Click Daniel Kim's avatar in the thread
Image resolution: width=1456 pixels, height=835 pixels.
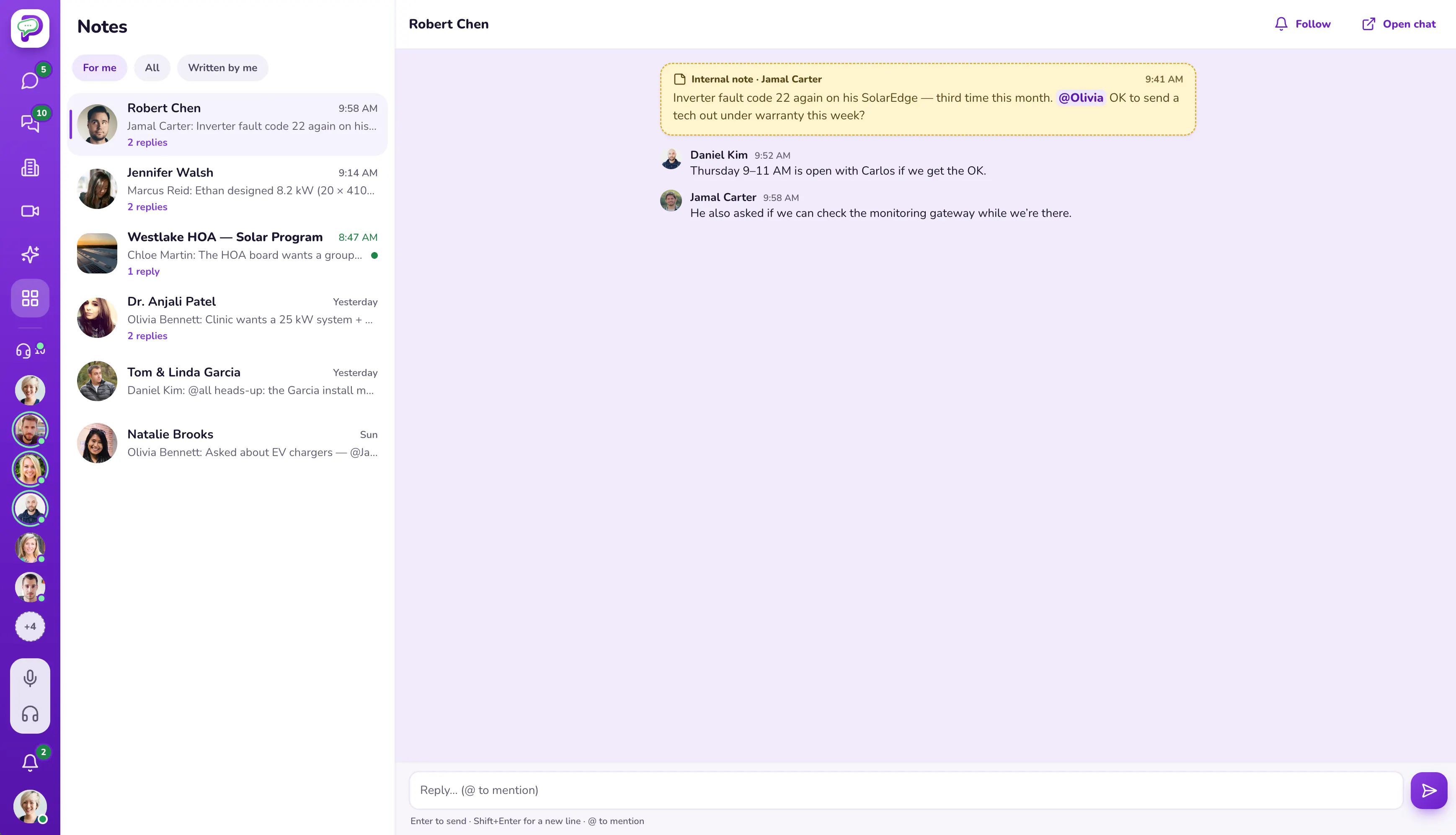(x=670, y=159)
